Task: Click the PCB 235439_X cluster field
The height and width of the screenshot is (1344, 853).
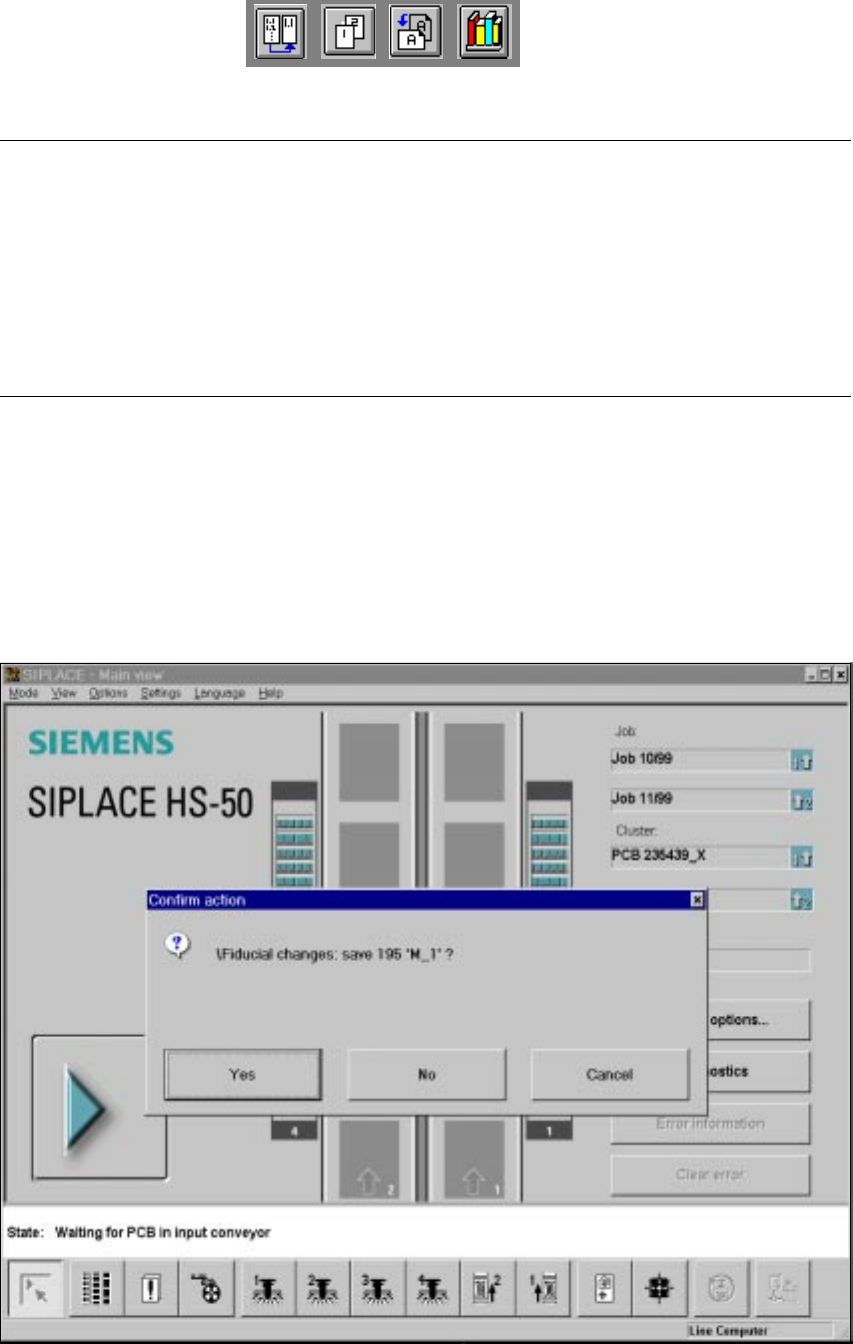Action: coord(700,857)
